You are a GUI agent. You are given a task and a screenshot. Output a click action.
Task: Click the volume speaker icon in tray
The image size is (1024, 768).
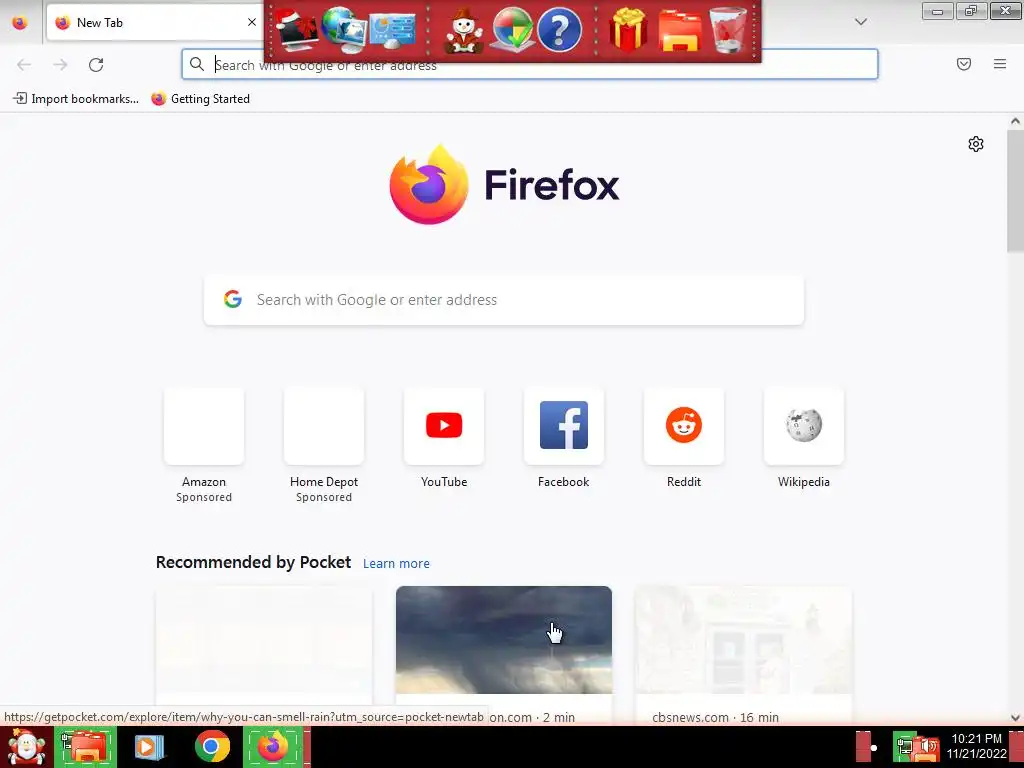coord(927,747)
